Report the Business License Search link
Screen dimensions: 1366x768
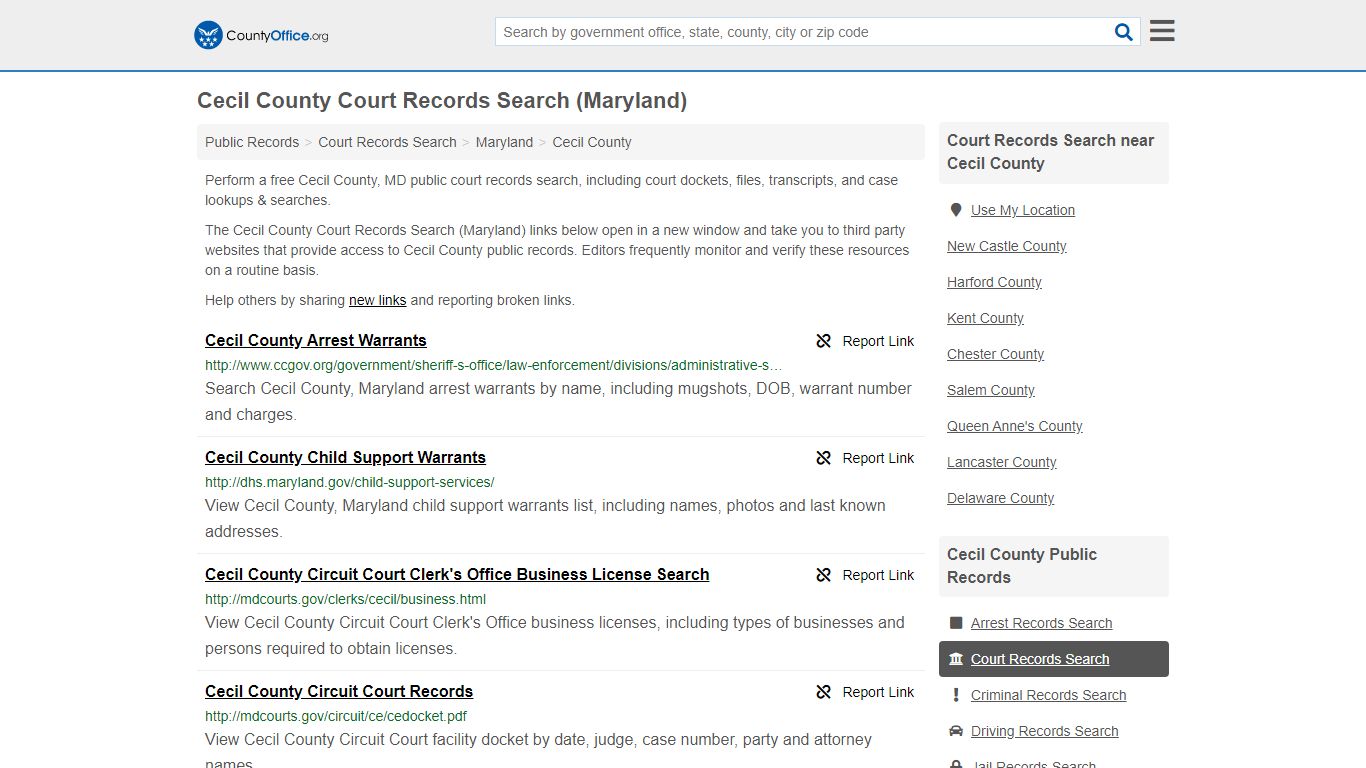865,575
